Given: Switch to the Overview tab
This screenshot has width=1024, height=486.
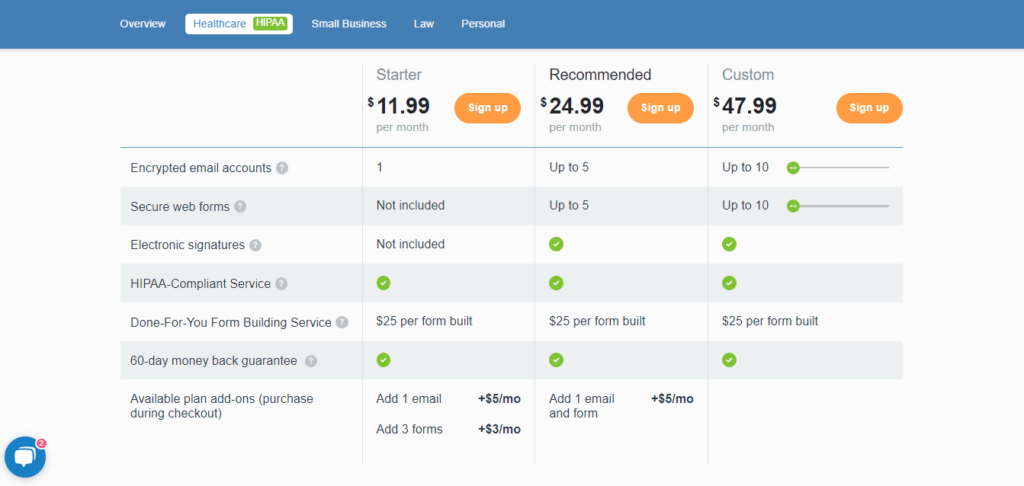Looking at the screenshot, I should click(x=143, y=24).
